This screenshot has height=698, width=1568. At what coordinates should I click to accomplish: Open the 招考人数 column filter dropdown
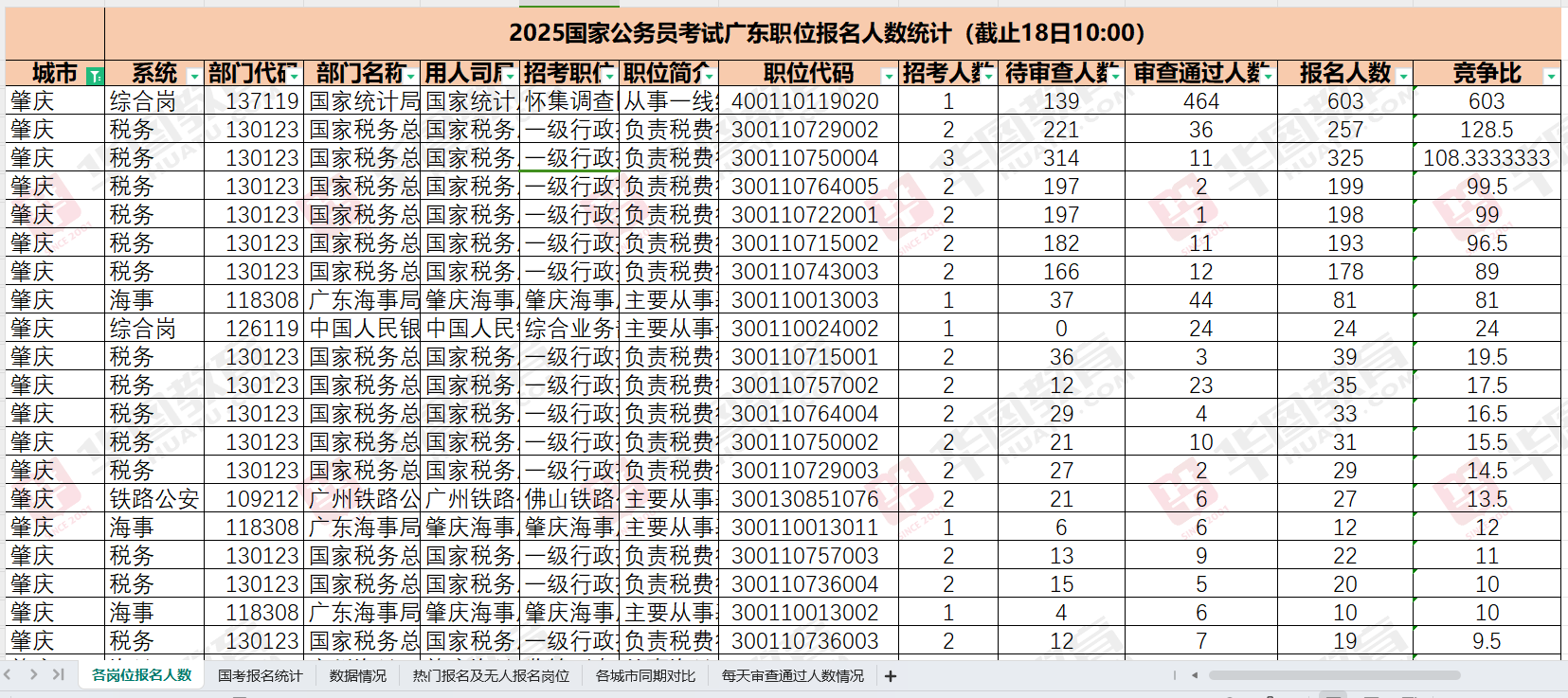point(988,76)
